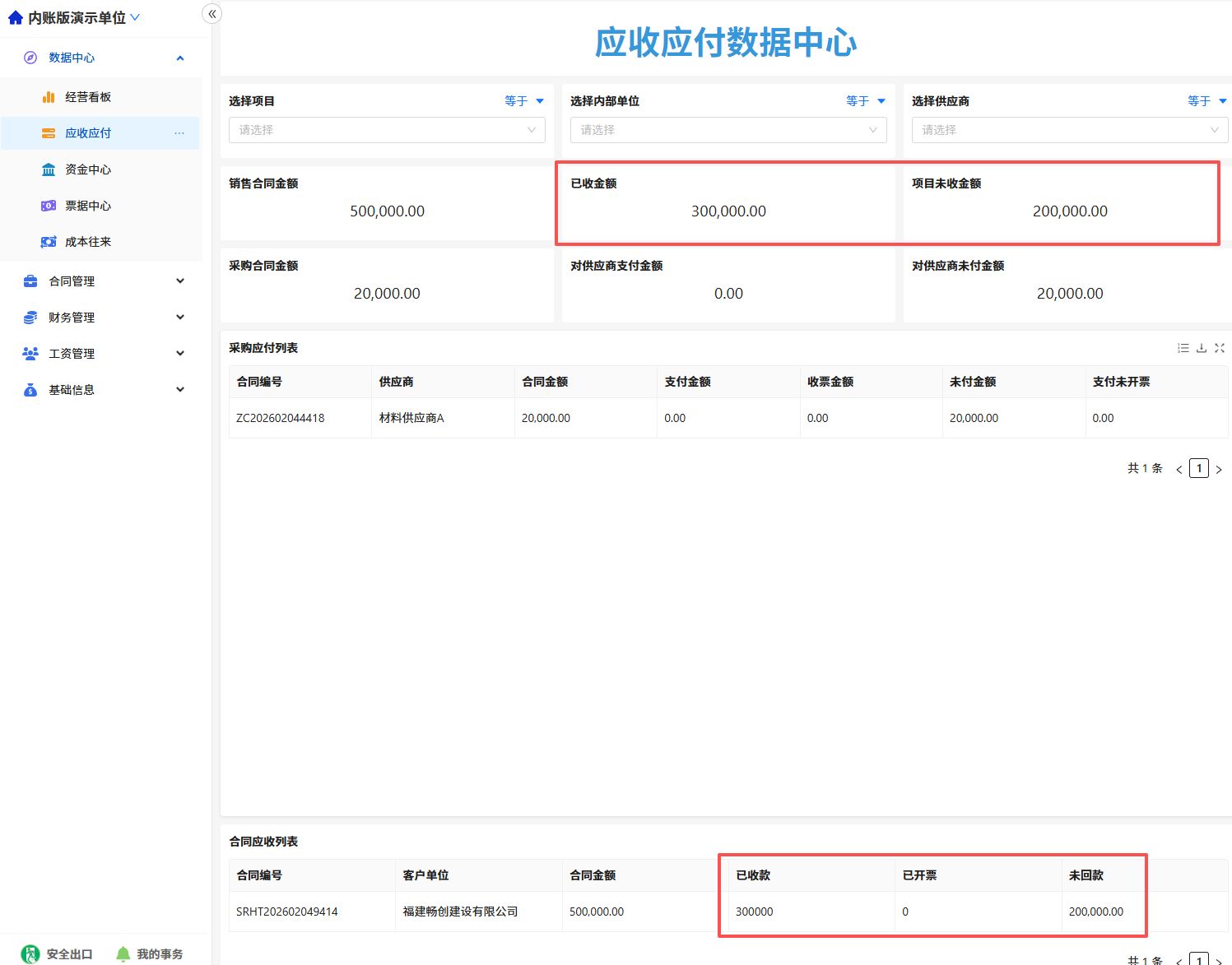Viewport: 1232px width, 965px height.
Task: Click the coins icon for 财务管理
Action: pyautogui.click(x=30, y=318)
